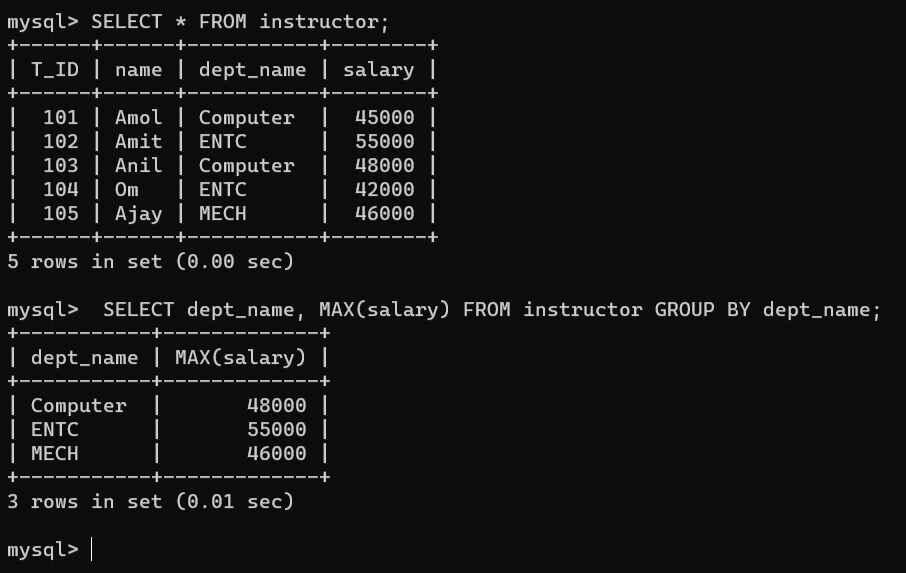Click the salary column header
The height and width of the screenshot is (573, 906).
[x=378, y=70]
